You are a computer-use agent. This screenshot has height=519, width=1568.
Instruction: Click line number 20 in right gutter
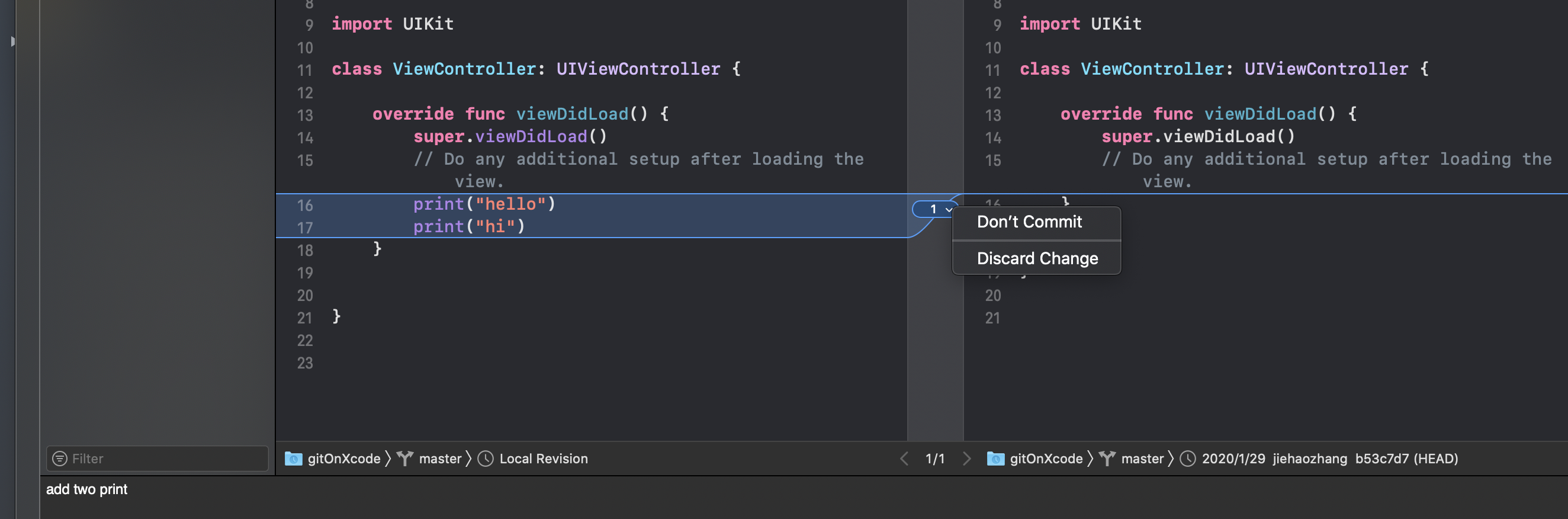993,296
